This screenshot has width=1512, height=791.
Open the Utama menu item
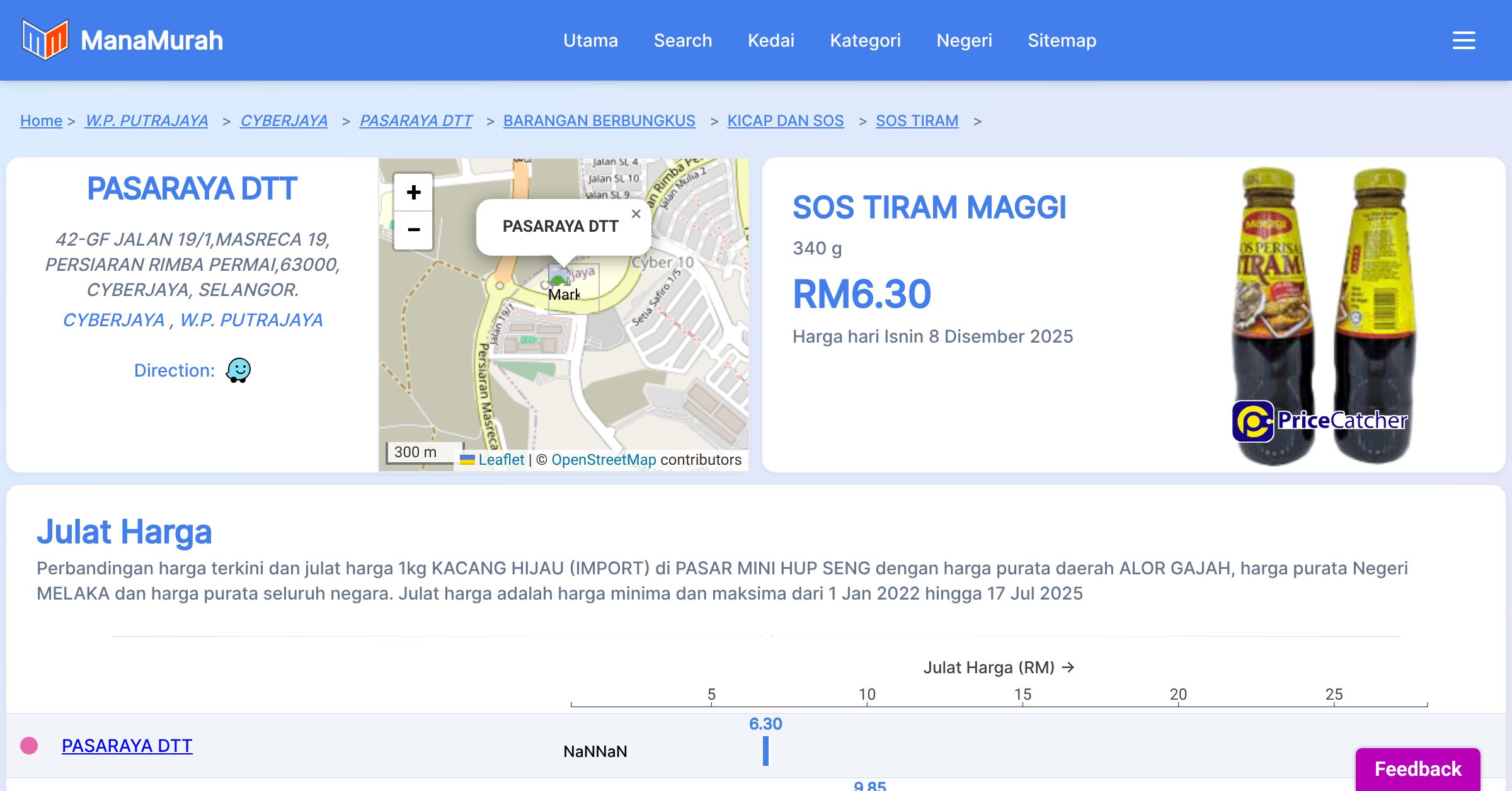click(590, 40)
